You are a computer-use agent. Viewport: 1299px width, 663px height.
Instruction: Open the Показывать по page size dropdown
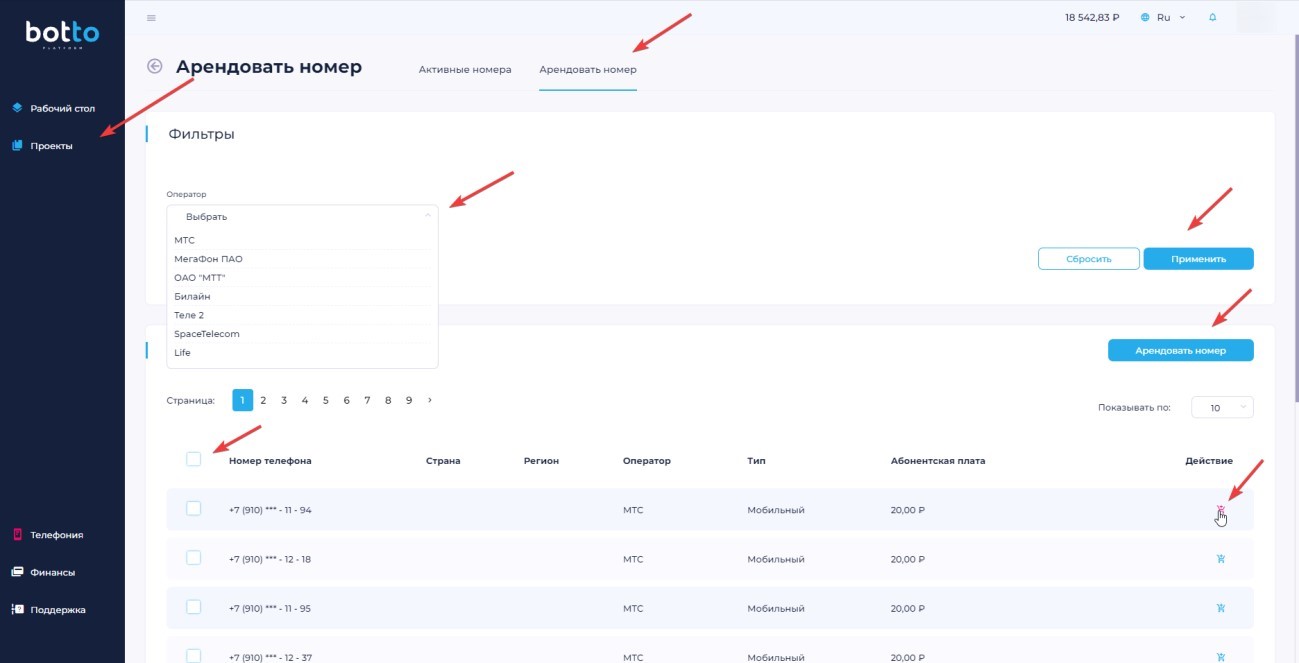coord(1222,408)
